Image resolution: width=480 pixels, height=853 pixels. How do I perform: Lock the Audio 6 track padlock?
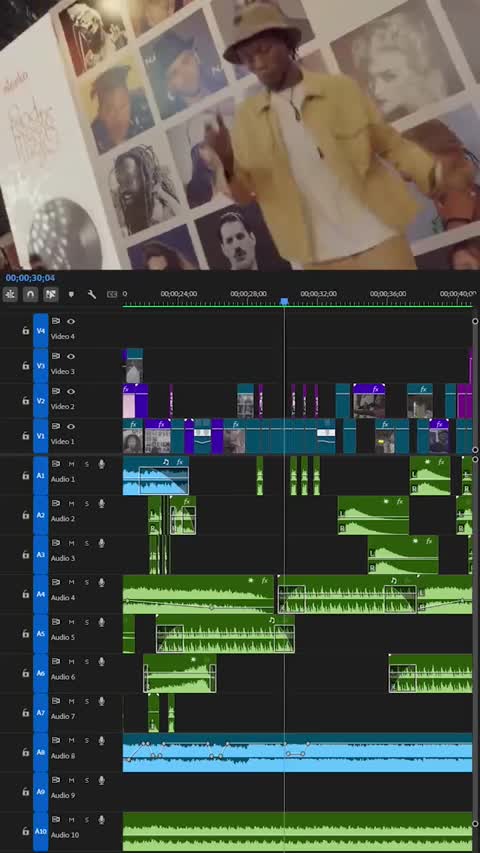25,673
